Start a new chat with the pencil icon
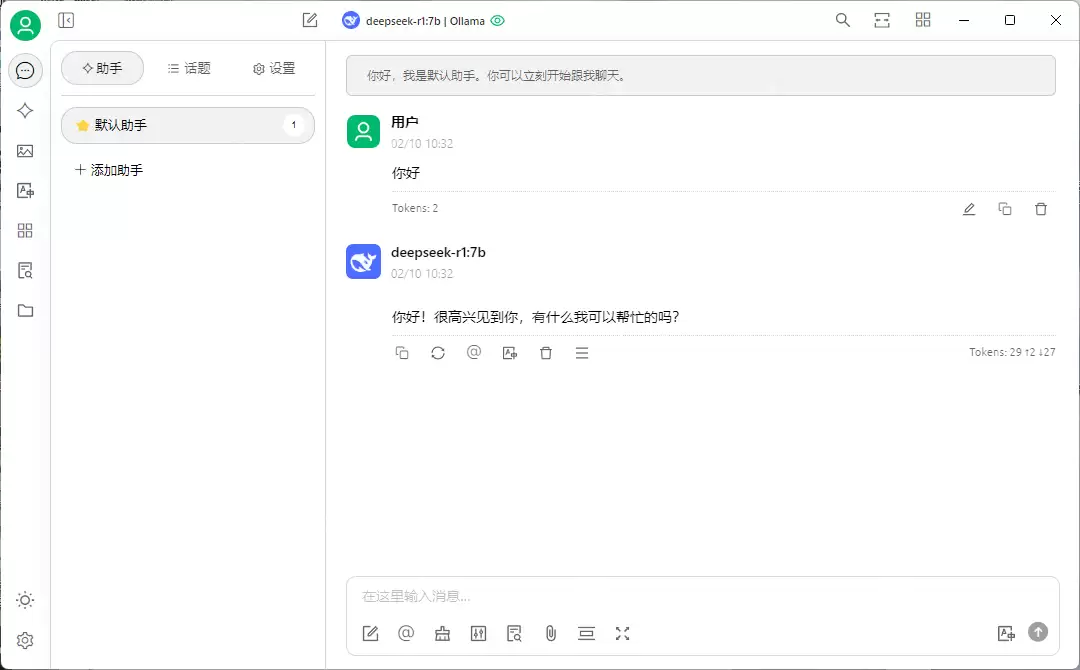This screenshot has width=1080, height=670. tap(309, 19)
